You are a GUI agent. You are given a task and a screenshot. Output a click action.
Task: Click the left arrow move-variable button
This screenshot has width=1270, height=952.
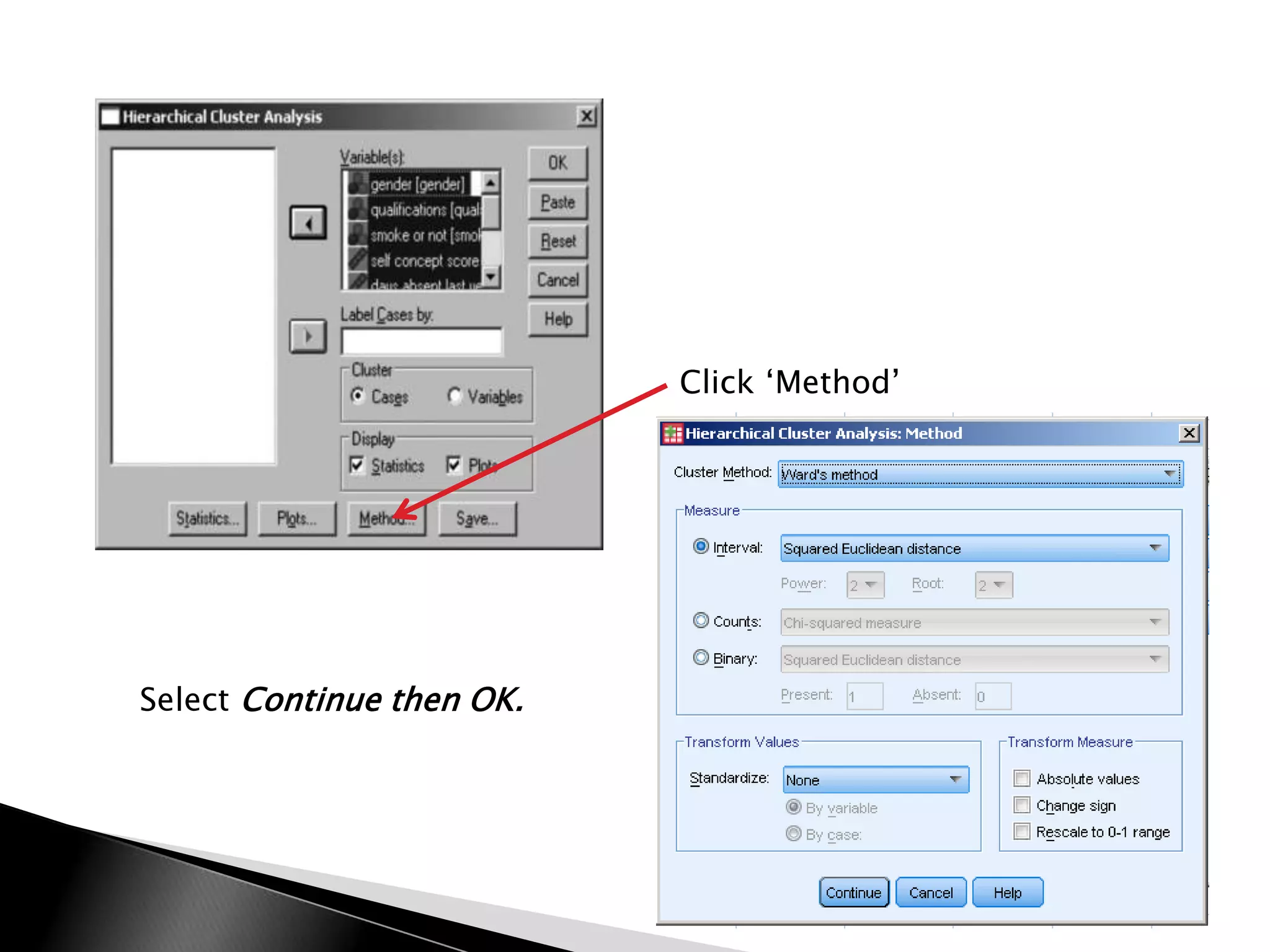(308, 223)
